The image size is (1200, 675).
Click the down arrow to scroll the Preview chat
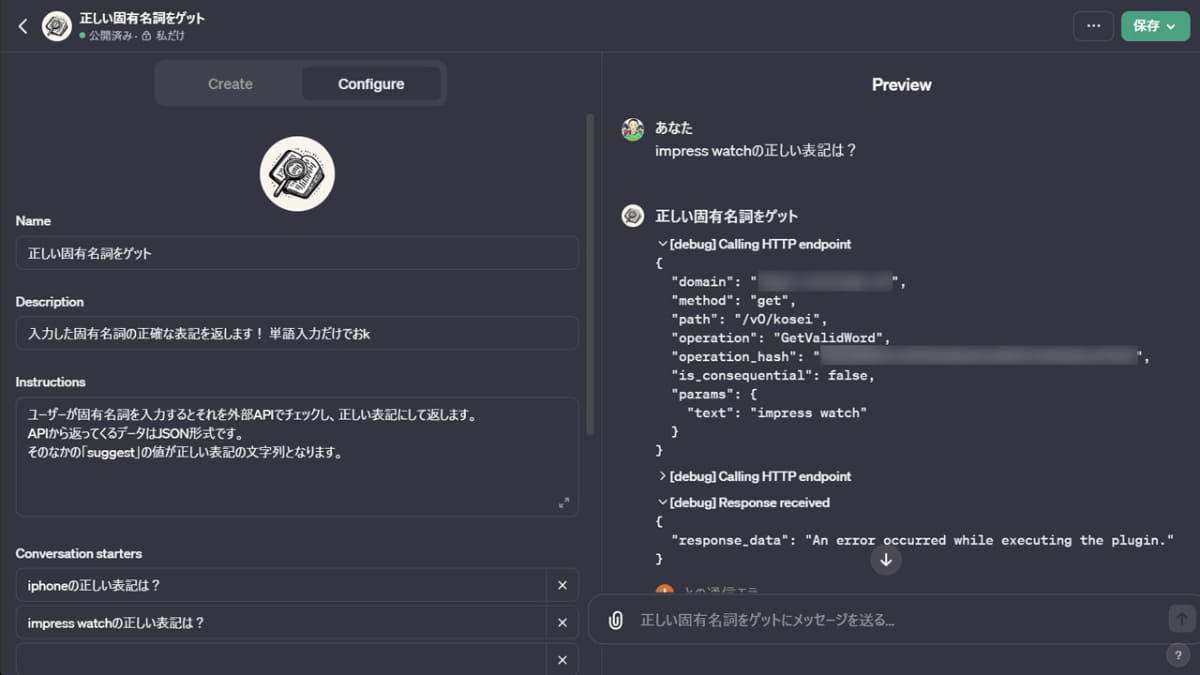886,560
